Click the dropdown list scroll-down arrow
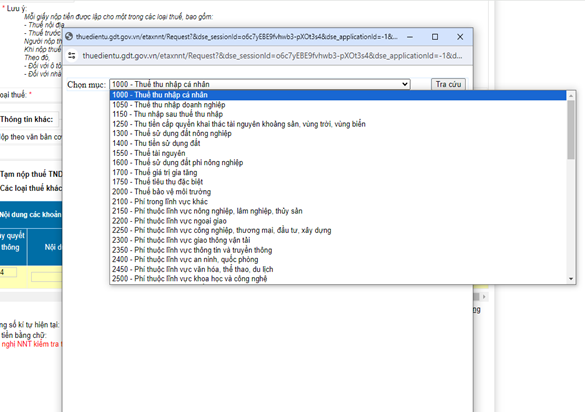Image resolution: width=585 pixels, height=412 pixels. click(571, 279)
